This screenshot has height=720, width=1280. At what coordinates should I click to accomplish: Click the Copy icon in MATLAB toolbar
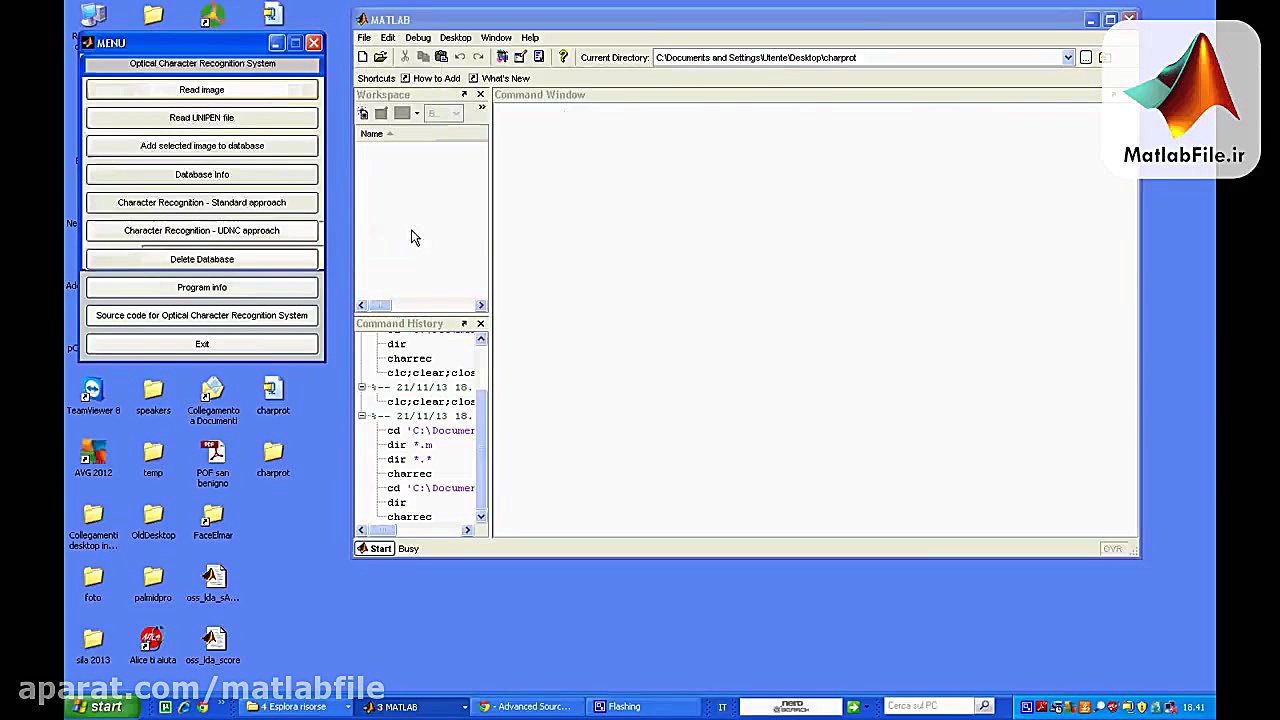[422, 57]
